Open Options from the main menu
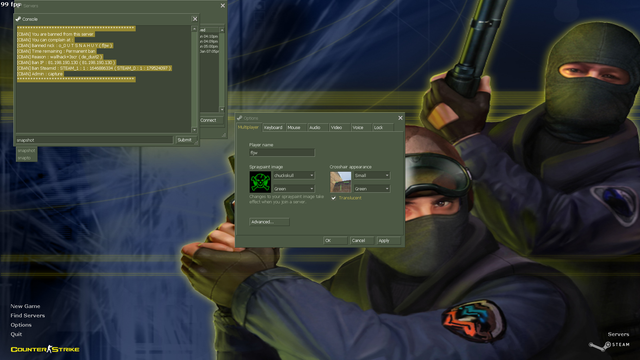Screen dimensions: 640x360 [21, 325]
